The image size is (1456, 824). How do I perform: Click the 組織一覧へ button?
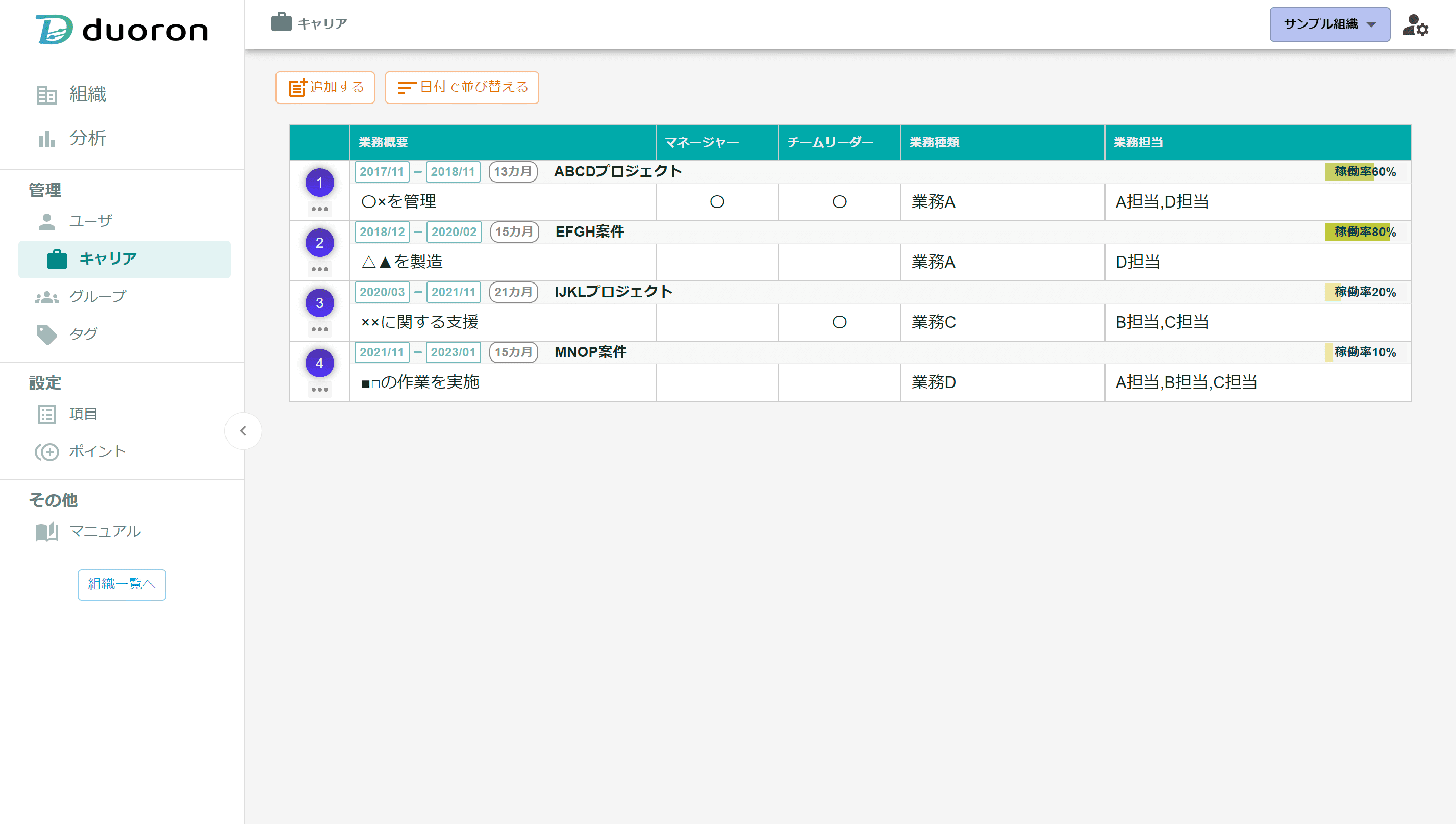[122, 584]
